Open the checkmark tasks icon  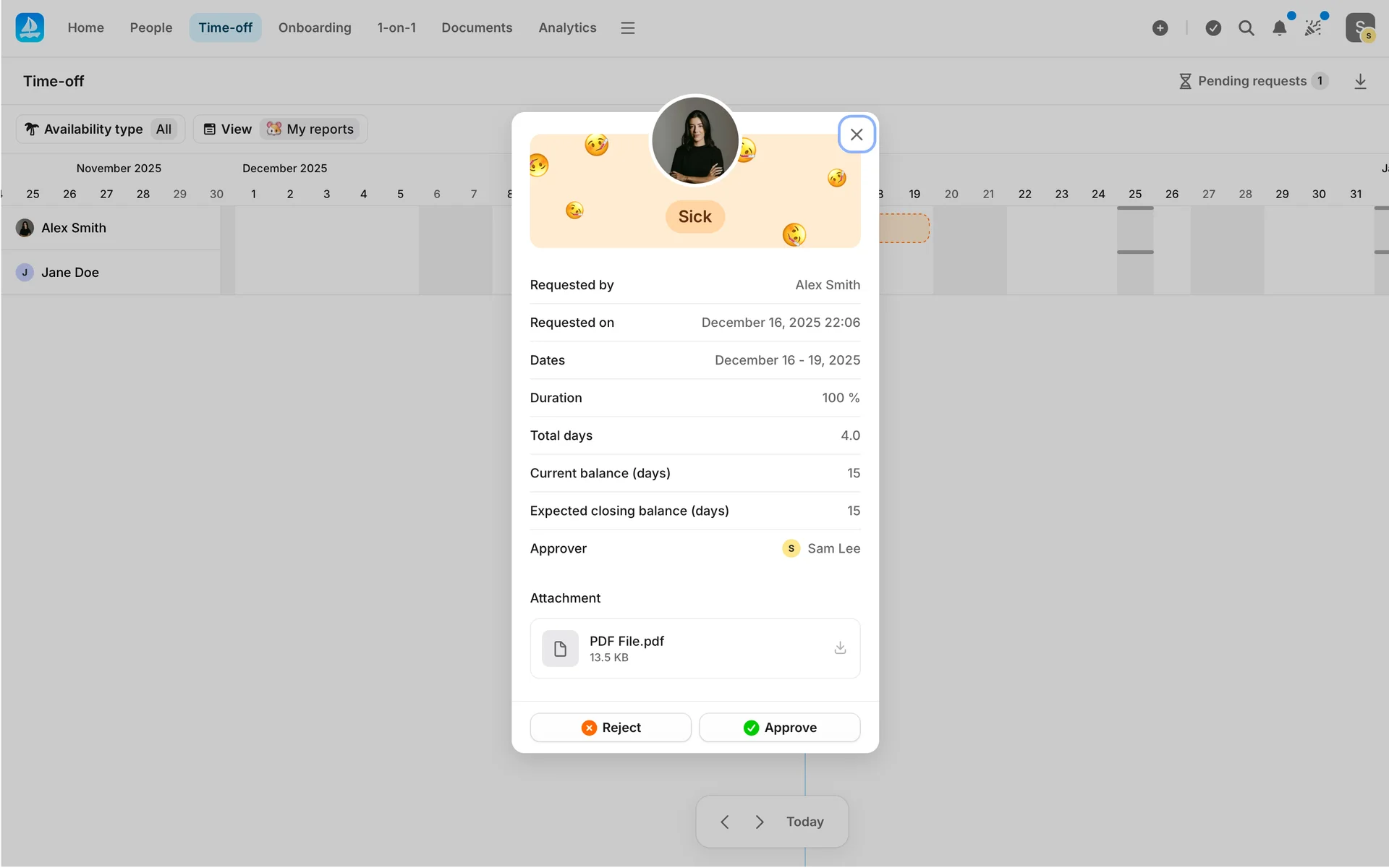[1213, 28]
